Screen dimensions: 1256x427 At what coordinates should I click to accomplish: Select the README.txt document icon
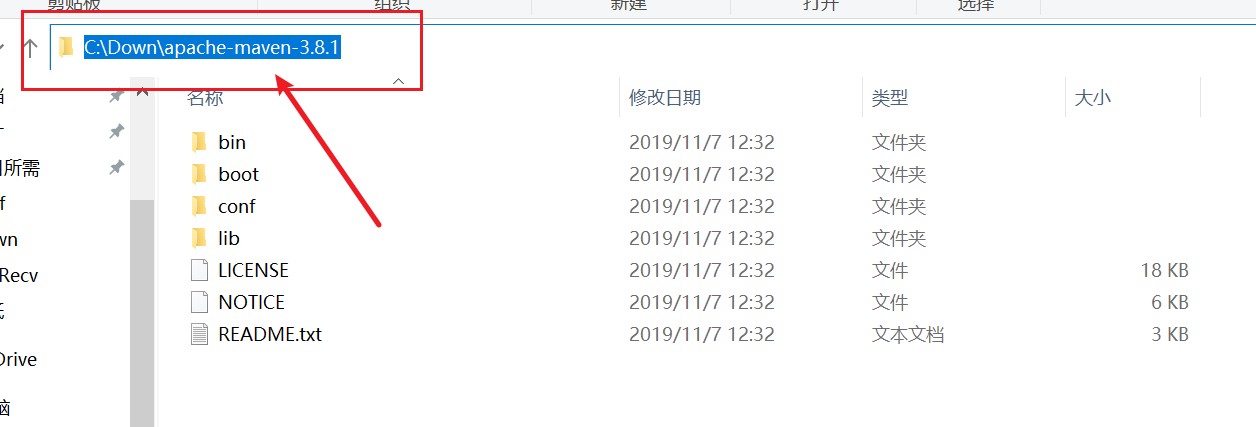pyautogui.click(x=199, y=334)
